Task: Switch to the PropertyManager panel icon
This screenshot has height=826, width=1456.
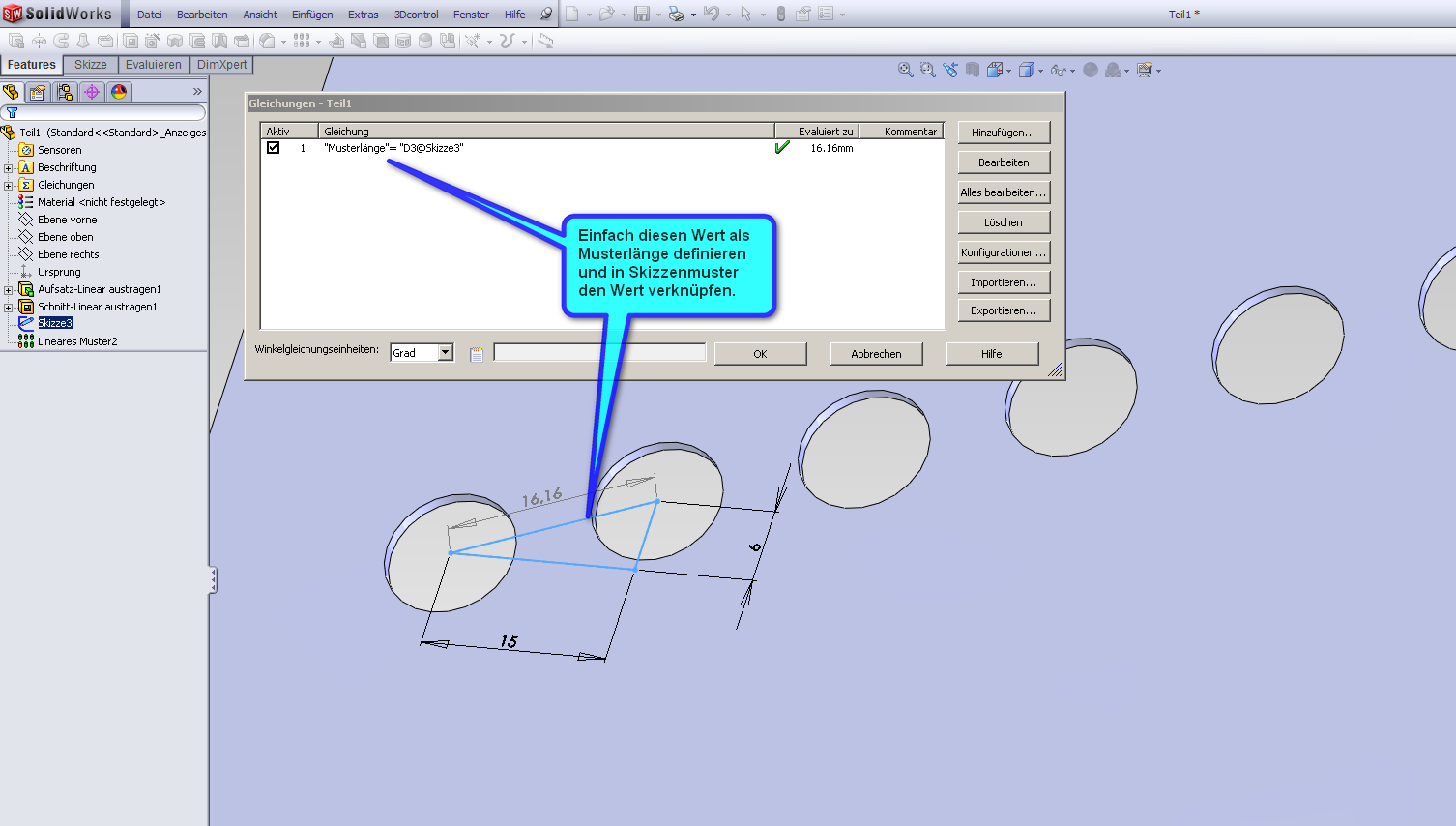Action: tap(38, 92)
